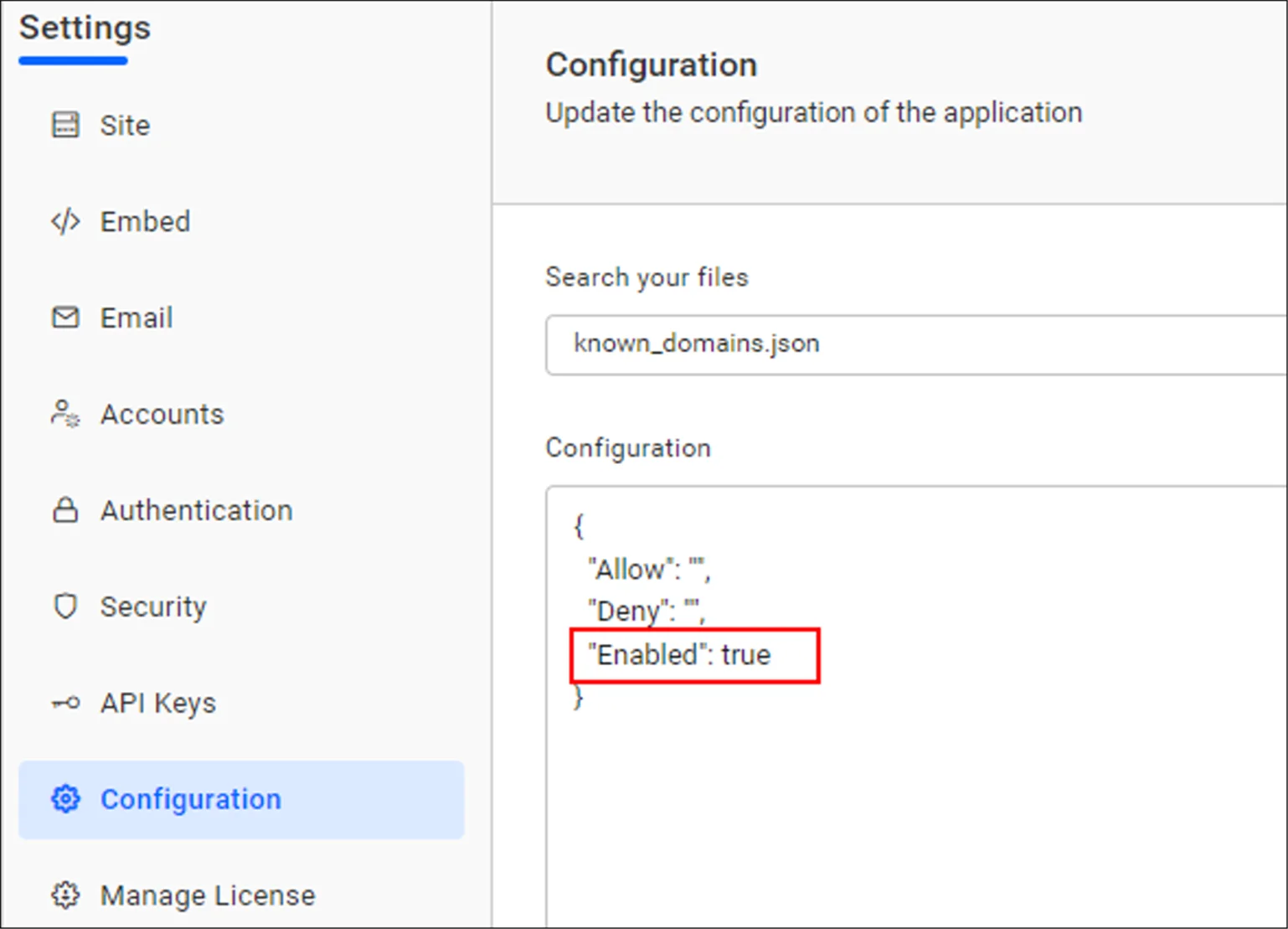Click the Site server icon
Image resolution: width=1288 pixels, height=929 pixels.
(65, 124)
